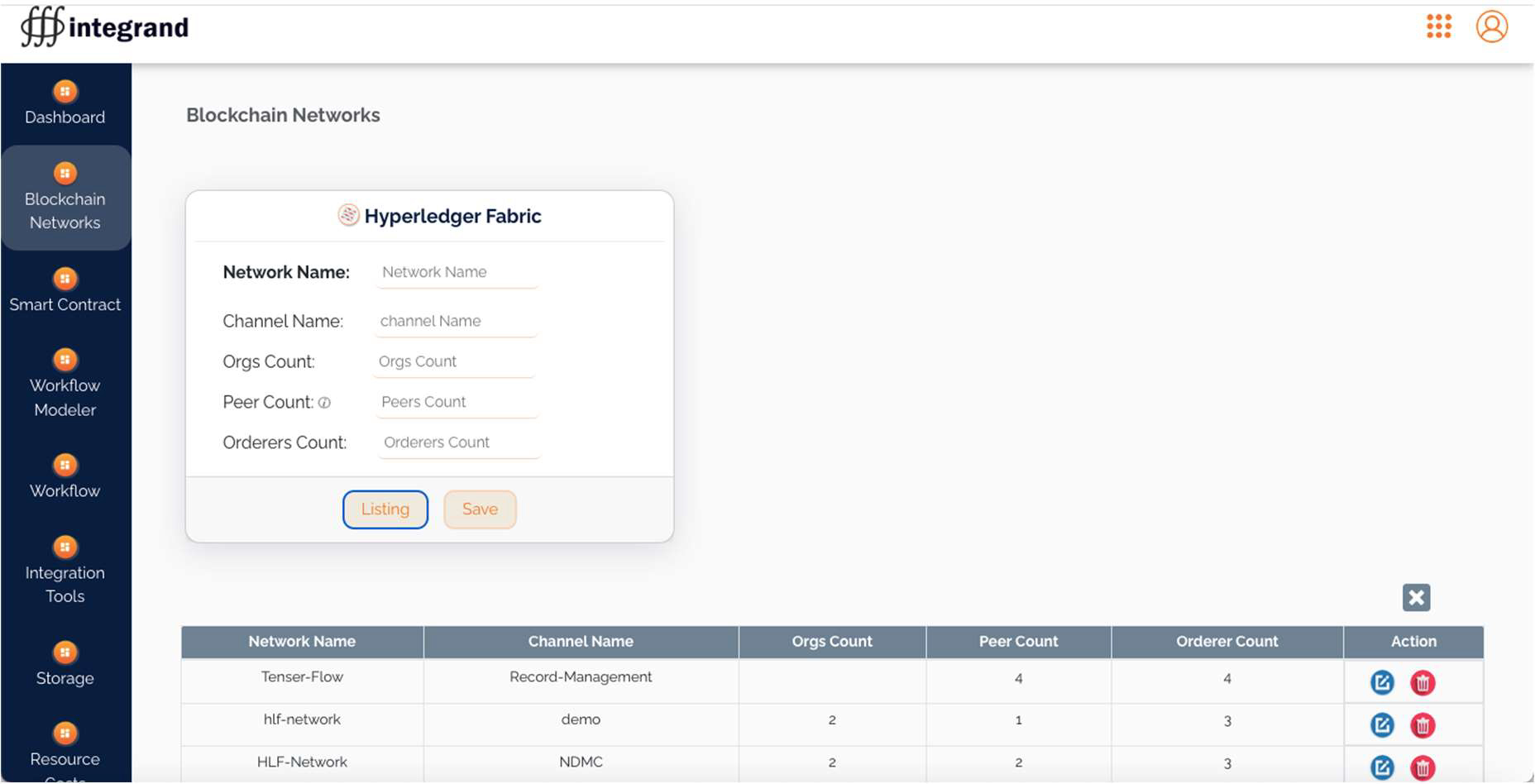Open Smart Contract from sidebar
The height and width of the screenshot is (784, 1535).
[65, 291]
